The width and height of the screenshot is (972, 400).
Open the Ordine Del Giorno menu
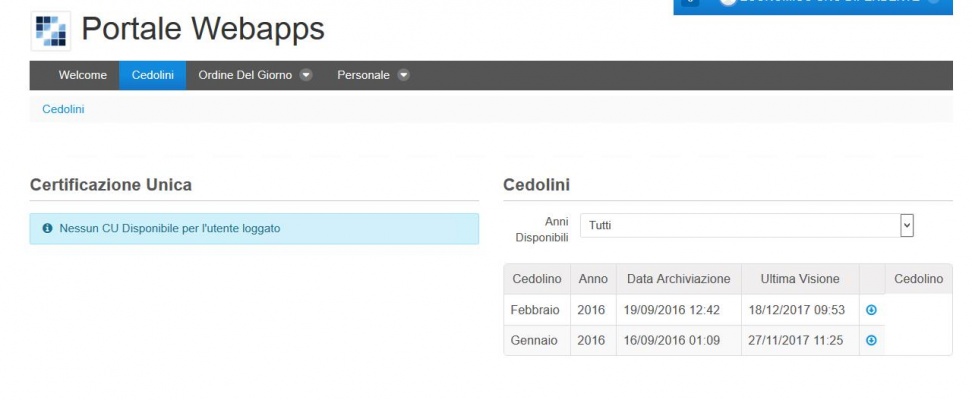coord(246,75)
